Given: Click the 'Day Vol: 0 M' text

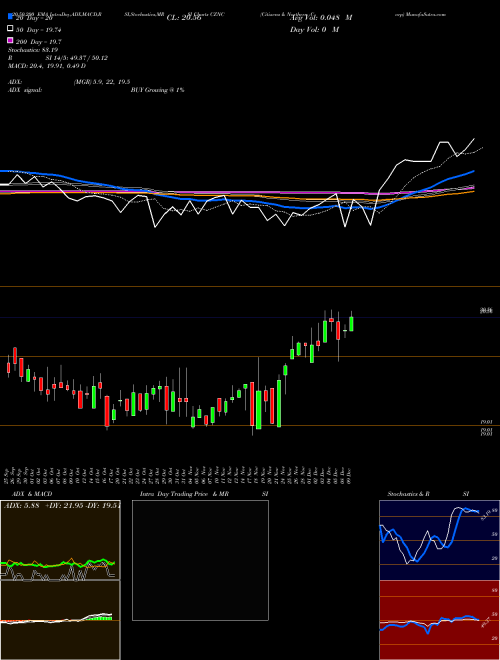Looking at the screenshot, I should point(315,29).
